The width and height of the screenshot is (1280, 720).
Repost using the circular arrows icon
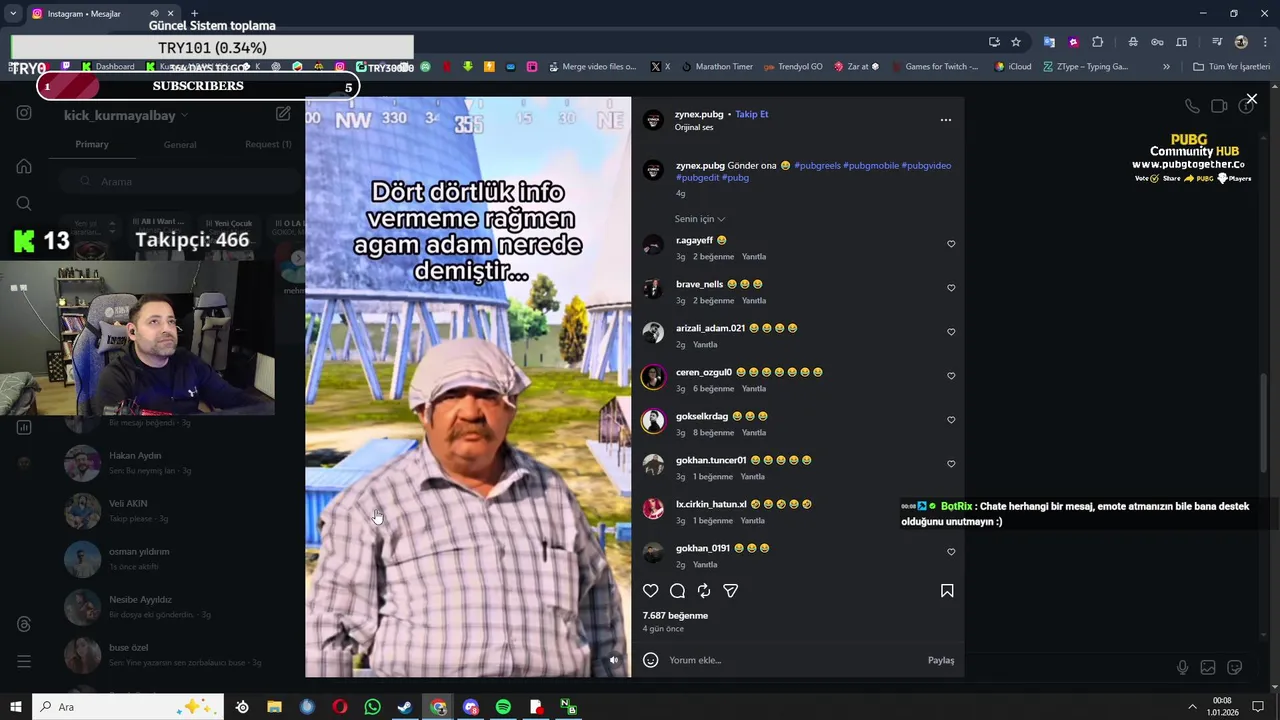pyautogui.click(x=704, y=591)
